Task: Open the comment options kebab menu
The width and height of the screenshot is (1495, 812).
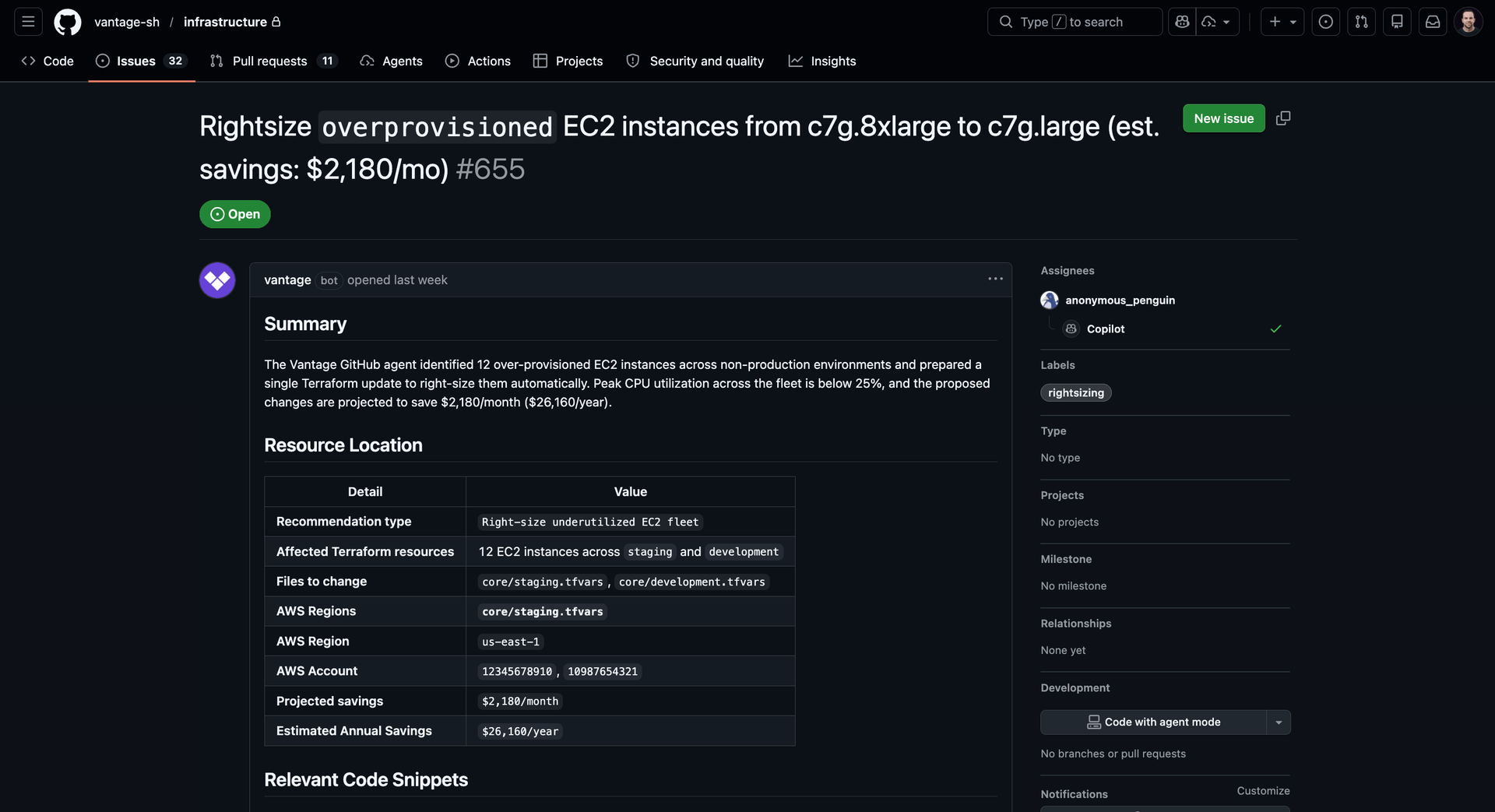Action: (994, 279)
